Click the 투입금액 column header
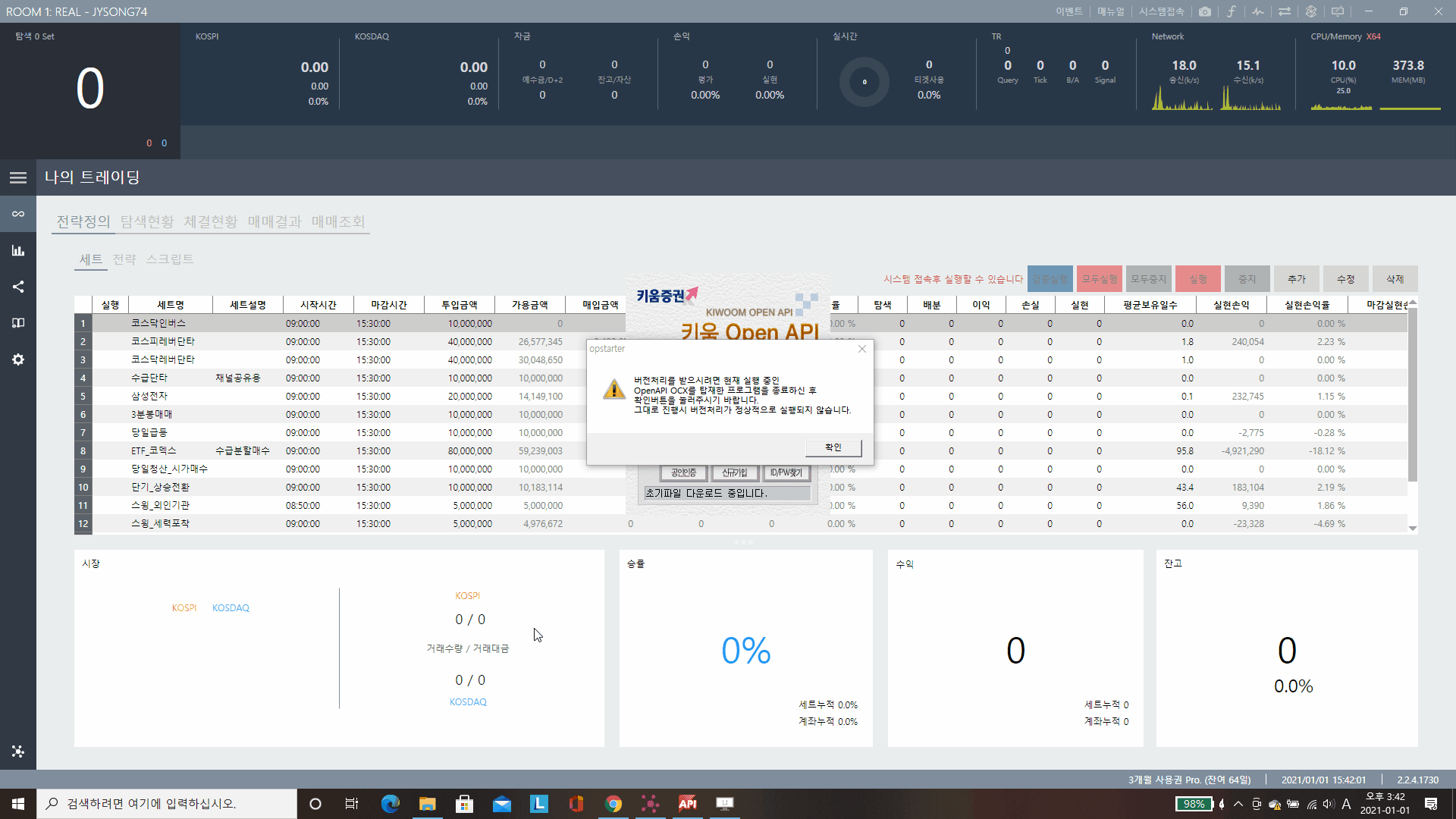Viewport: 1456px width, 819px height. tap(460, 305)
